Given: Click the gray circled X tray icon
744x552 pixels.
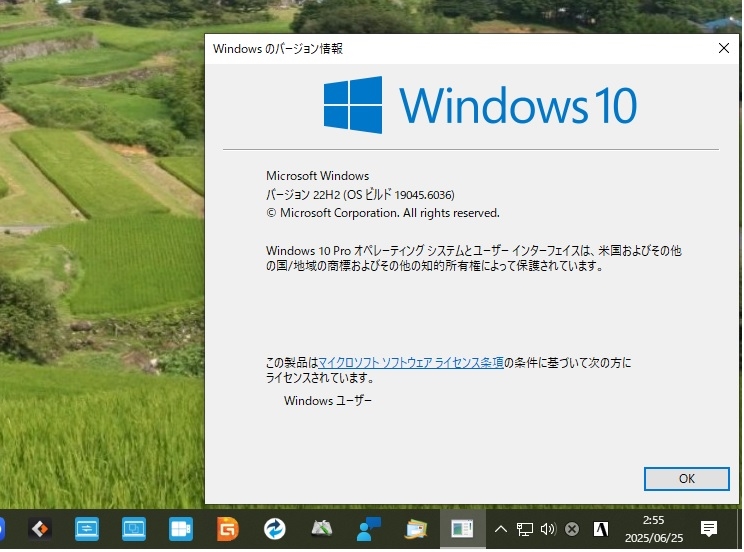Looking at the screenshot, I should (x=572, y=528).
